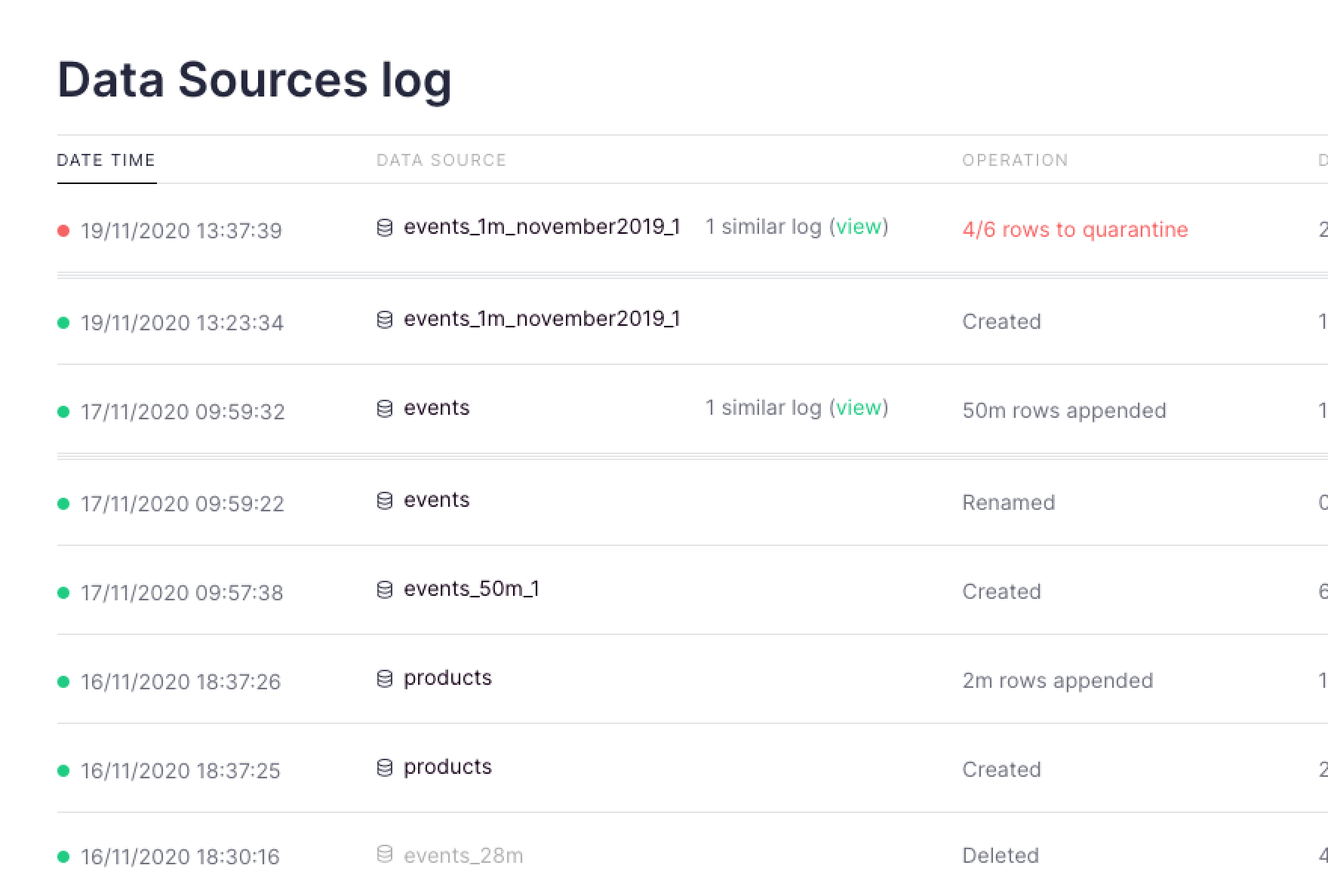This screenshot has width=1328, height=896.
Task: Click 'Created' operation in 13:23:34 row
Action: [1001, 322]
